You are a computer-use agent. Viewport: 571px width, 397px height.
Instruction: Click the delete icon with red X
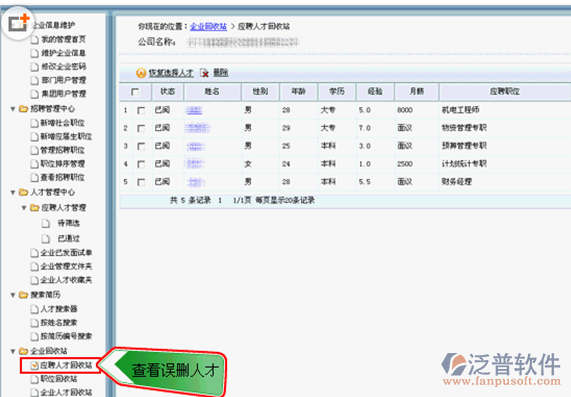pyautogui.click(x=205, y=73)
